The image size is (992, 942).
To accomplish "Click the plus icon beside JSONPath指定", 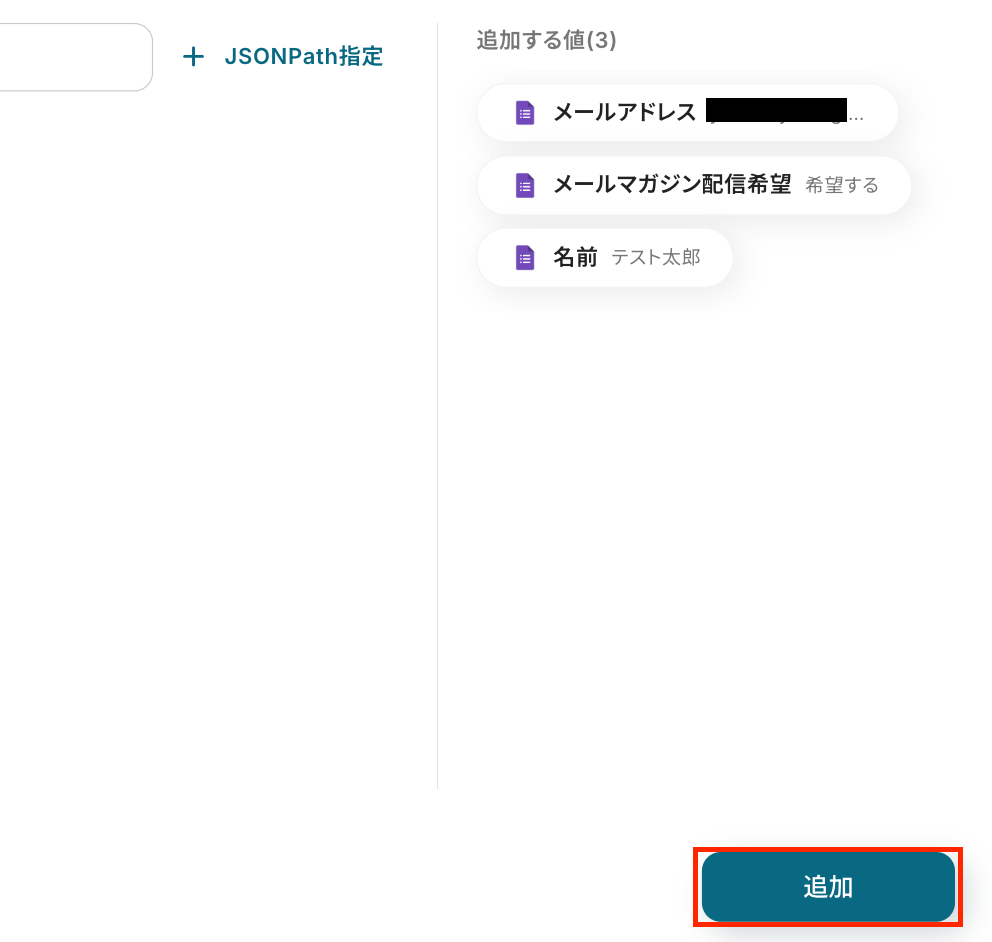I will point(193,57).
